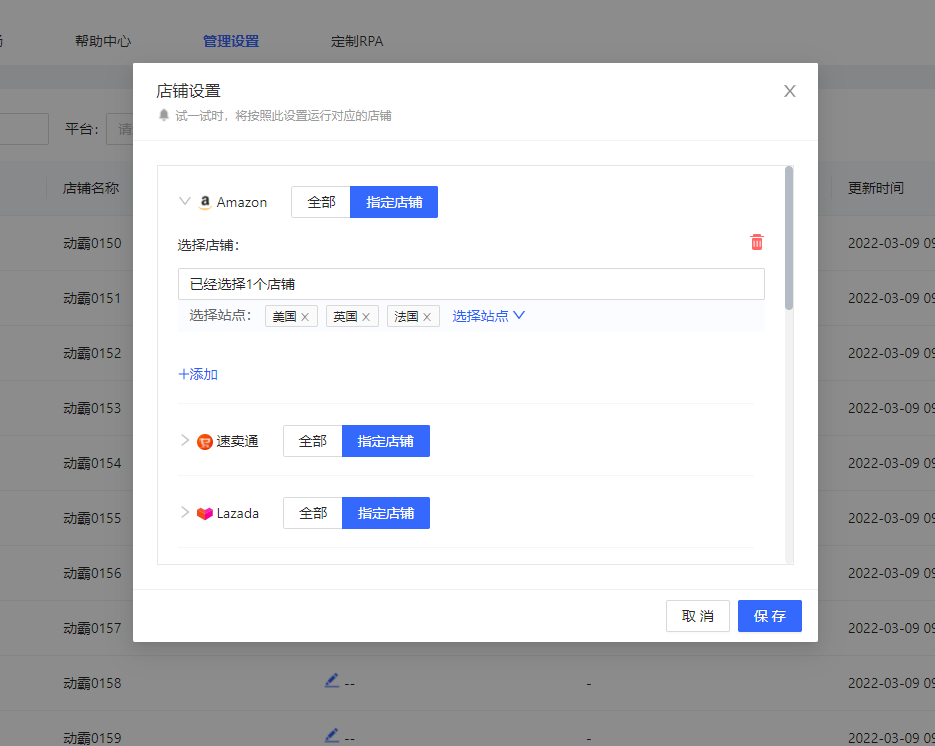
Task: Click the edit pencil icon in the 动霸0158 row
Action: tap(332, 680)
